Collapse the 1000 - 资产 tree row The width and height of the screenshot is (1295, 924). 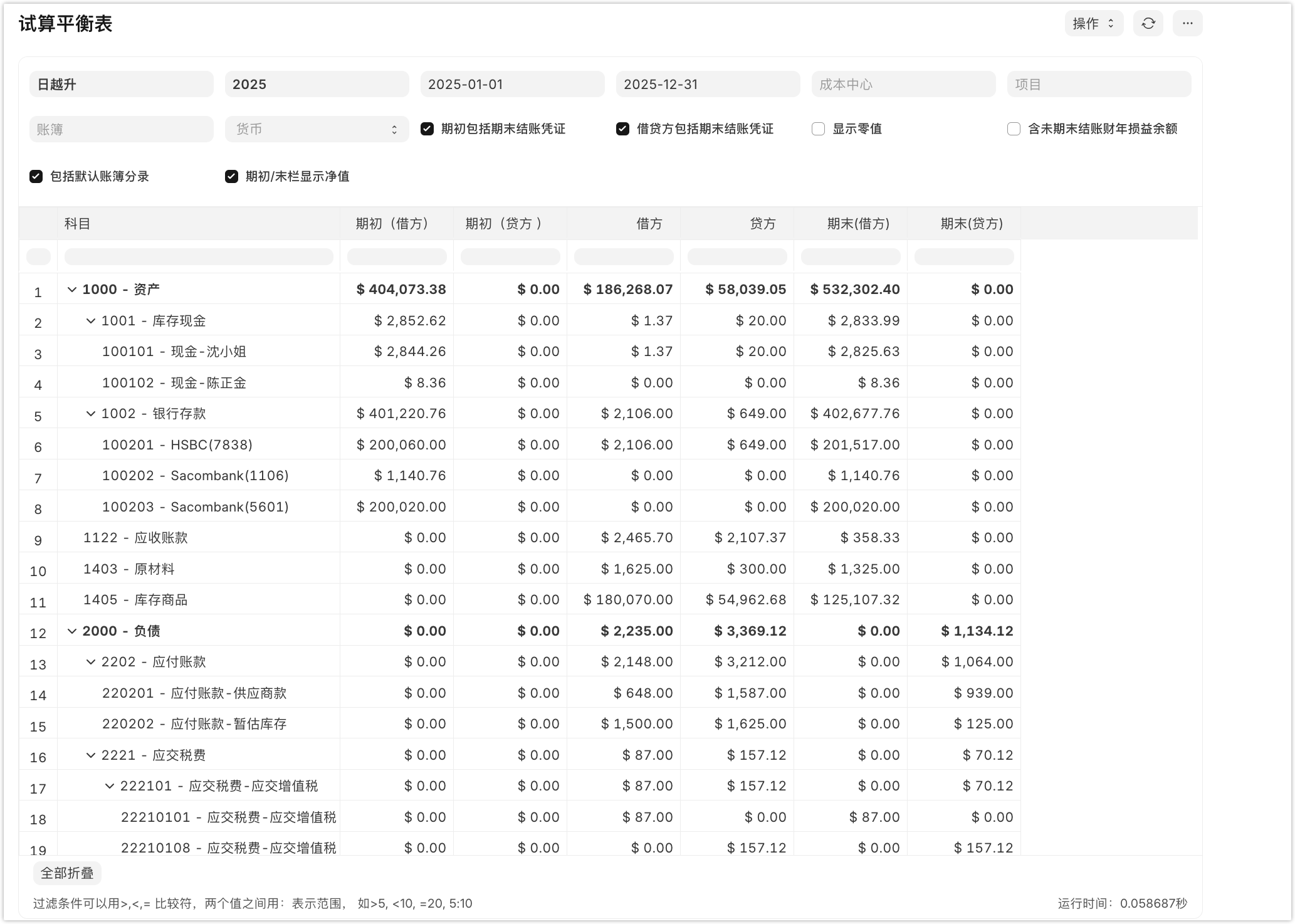click(x=72, y=290)
